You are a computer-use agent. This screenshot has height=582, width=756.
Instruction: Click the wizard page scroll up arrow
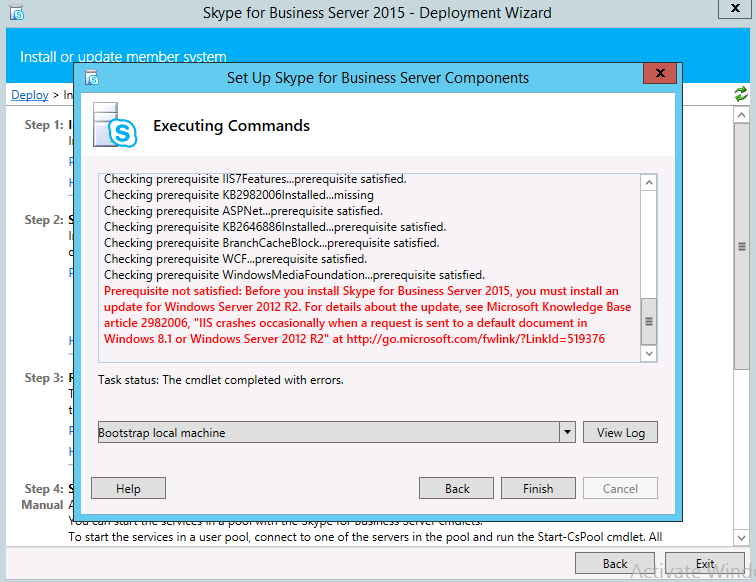pyautogui.click(x=742, y=115)
